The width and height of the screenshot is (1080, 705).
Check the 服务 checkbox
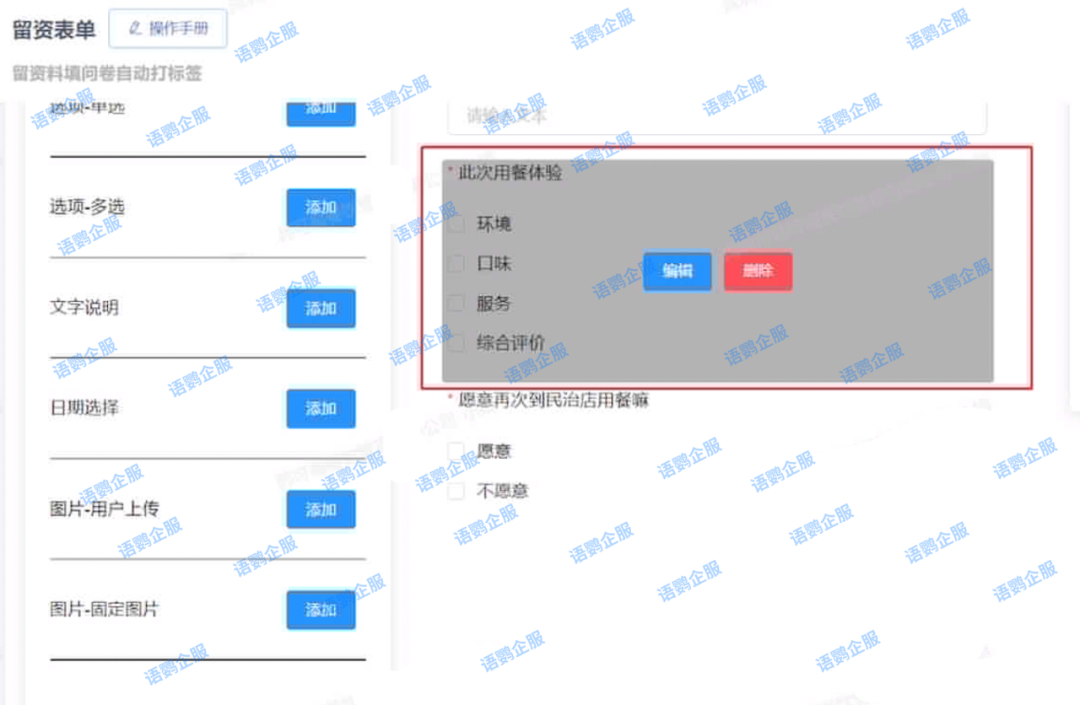pyautogui.click(x=455, y=303)
